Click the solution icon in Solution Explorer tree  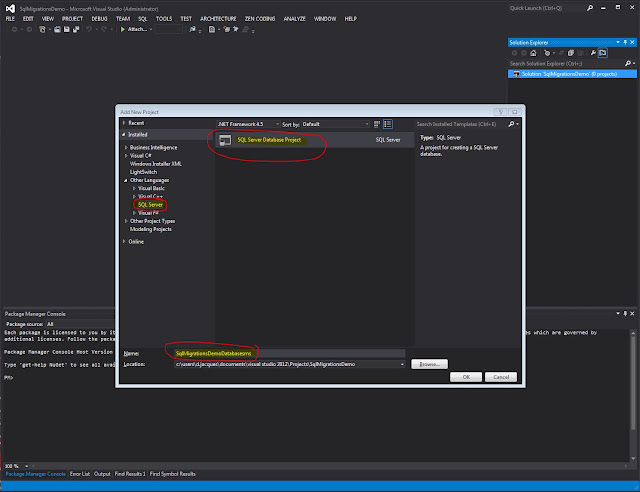pos(516,74)
